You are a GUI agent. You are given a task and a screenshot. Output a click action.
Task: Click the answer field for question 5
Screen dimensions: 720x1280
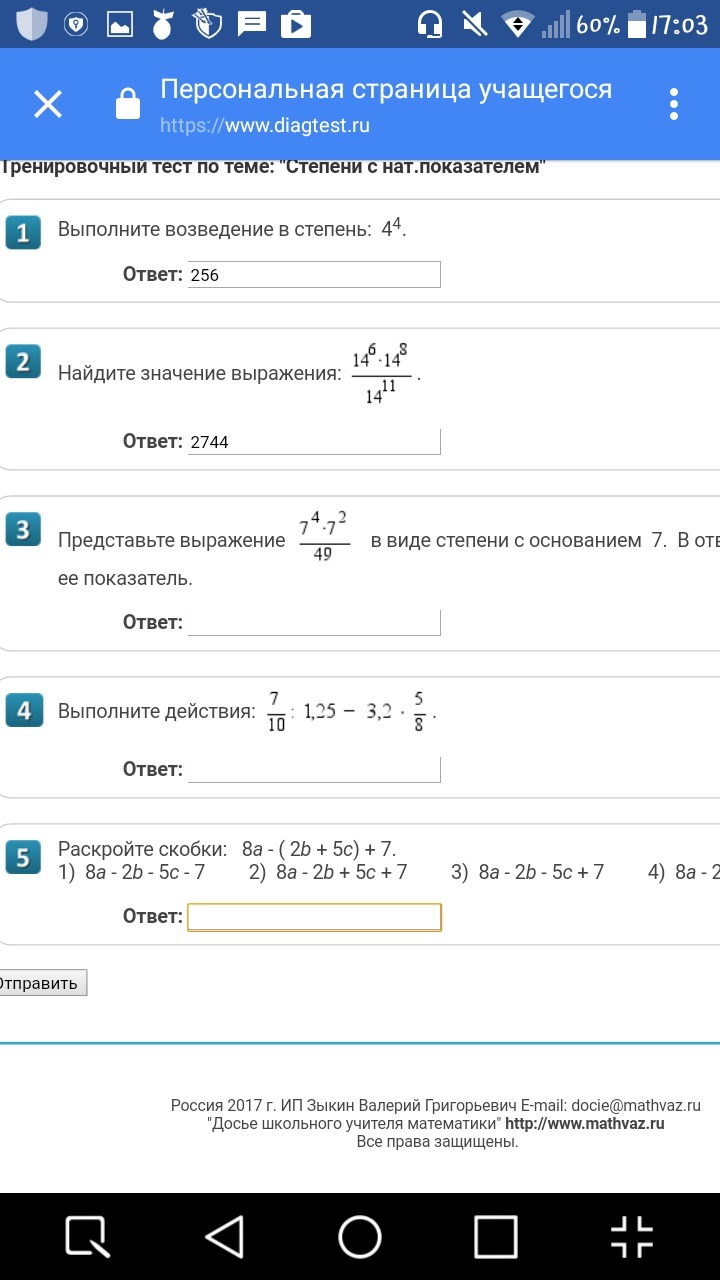point(314,917)
